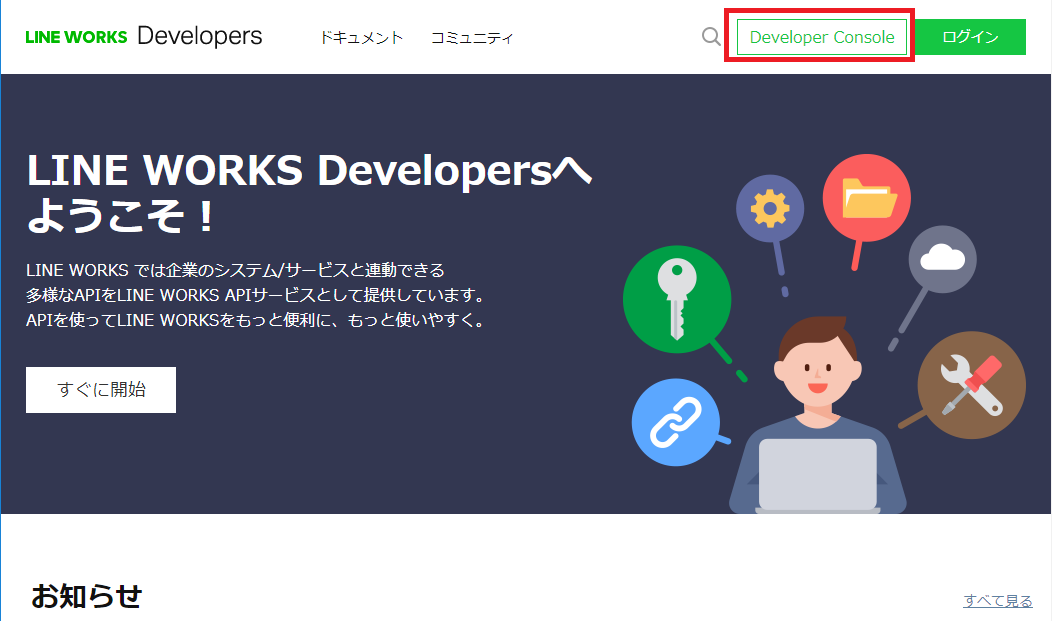Click the gray cloud icon bubble
The height and width of the screenshot is (621, 1052).
pos(941,259)
